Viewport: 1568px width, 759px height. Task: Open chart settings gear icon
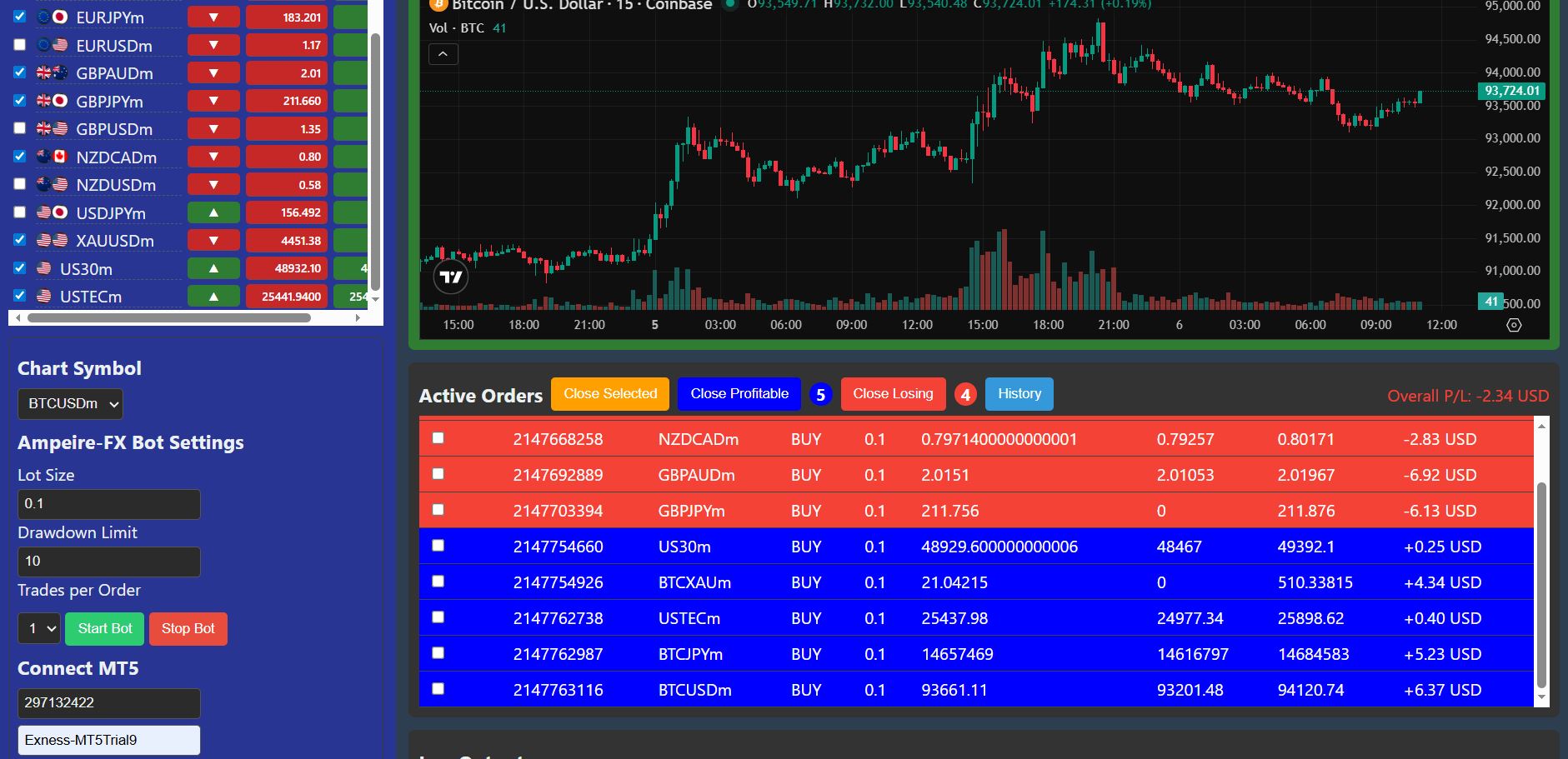click(1514, 325)
